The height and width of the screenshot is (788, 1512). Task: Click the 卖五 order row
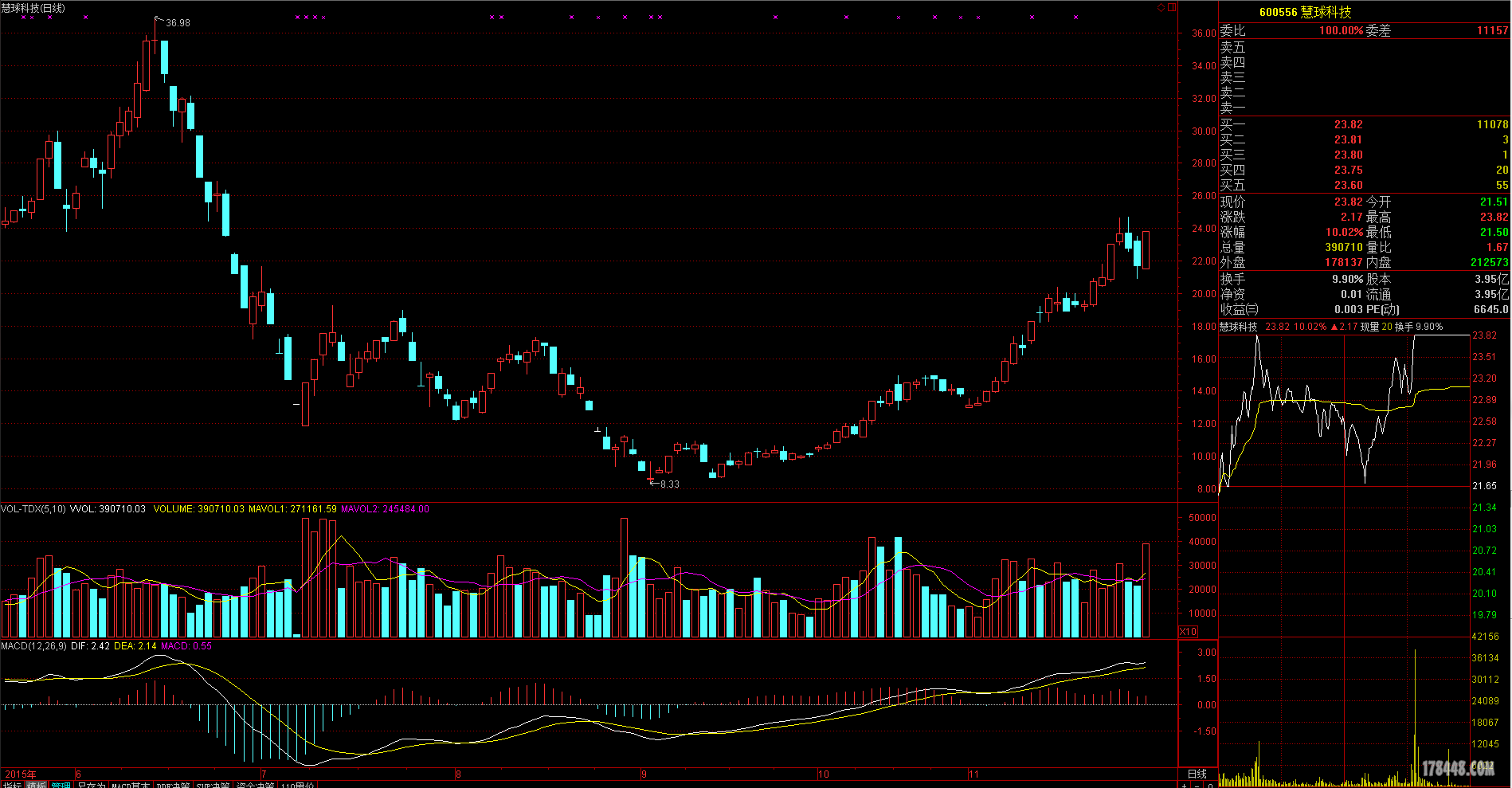coord(1365,47)
